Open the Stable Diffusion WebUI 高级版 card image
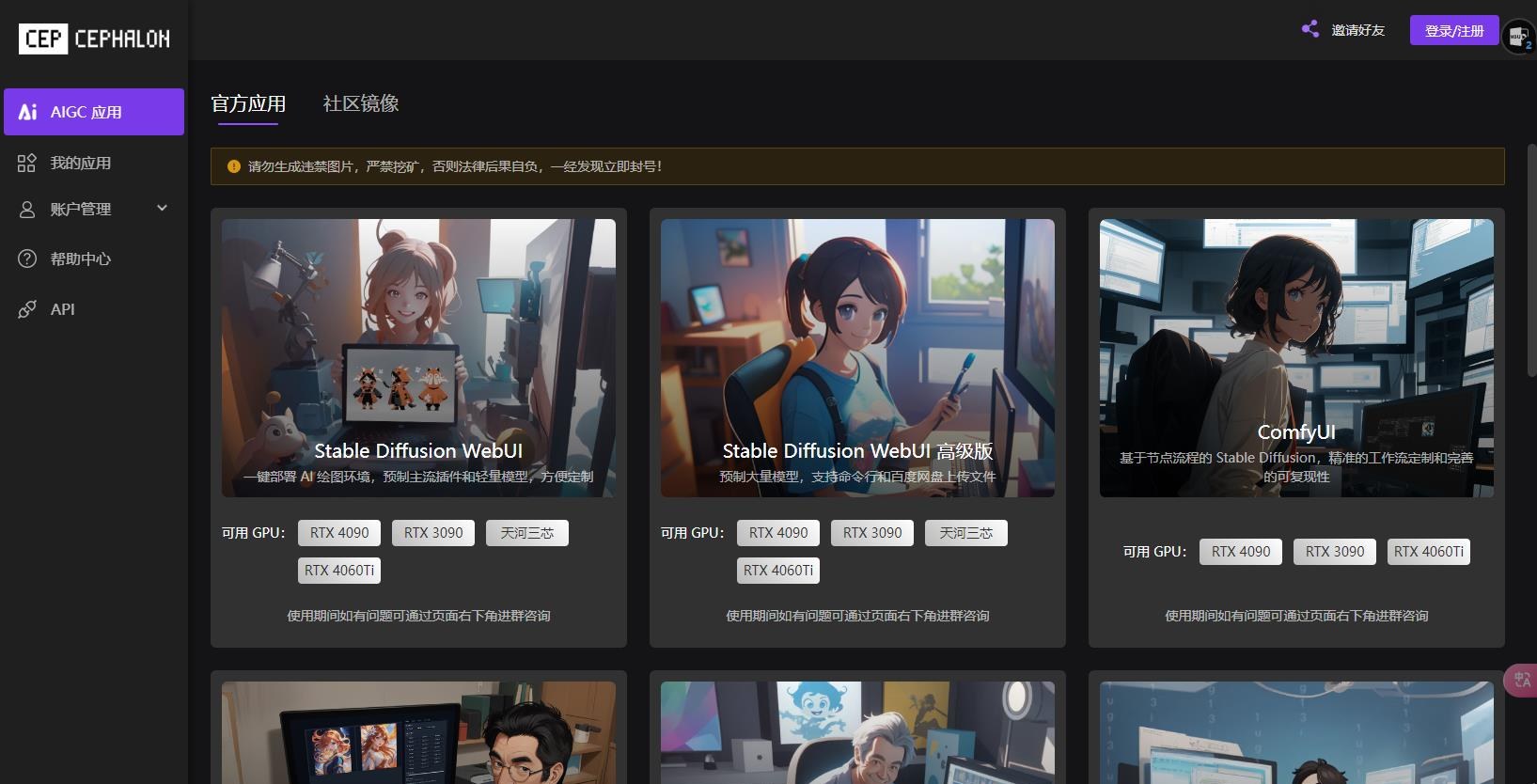1537x784 pixels. click(857, 358)
